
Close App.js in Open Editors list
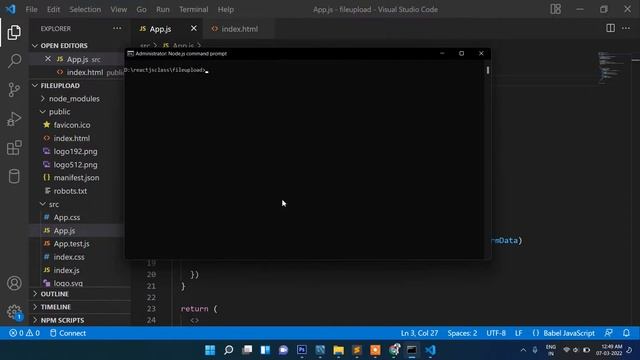(x=48, y=59)
